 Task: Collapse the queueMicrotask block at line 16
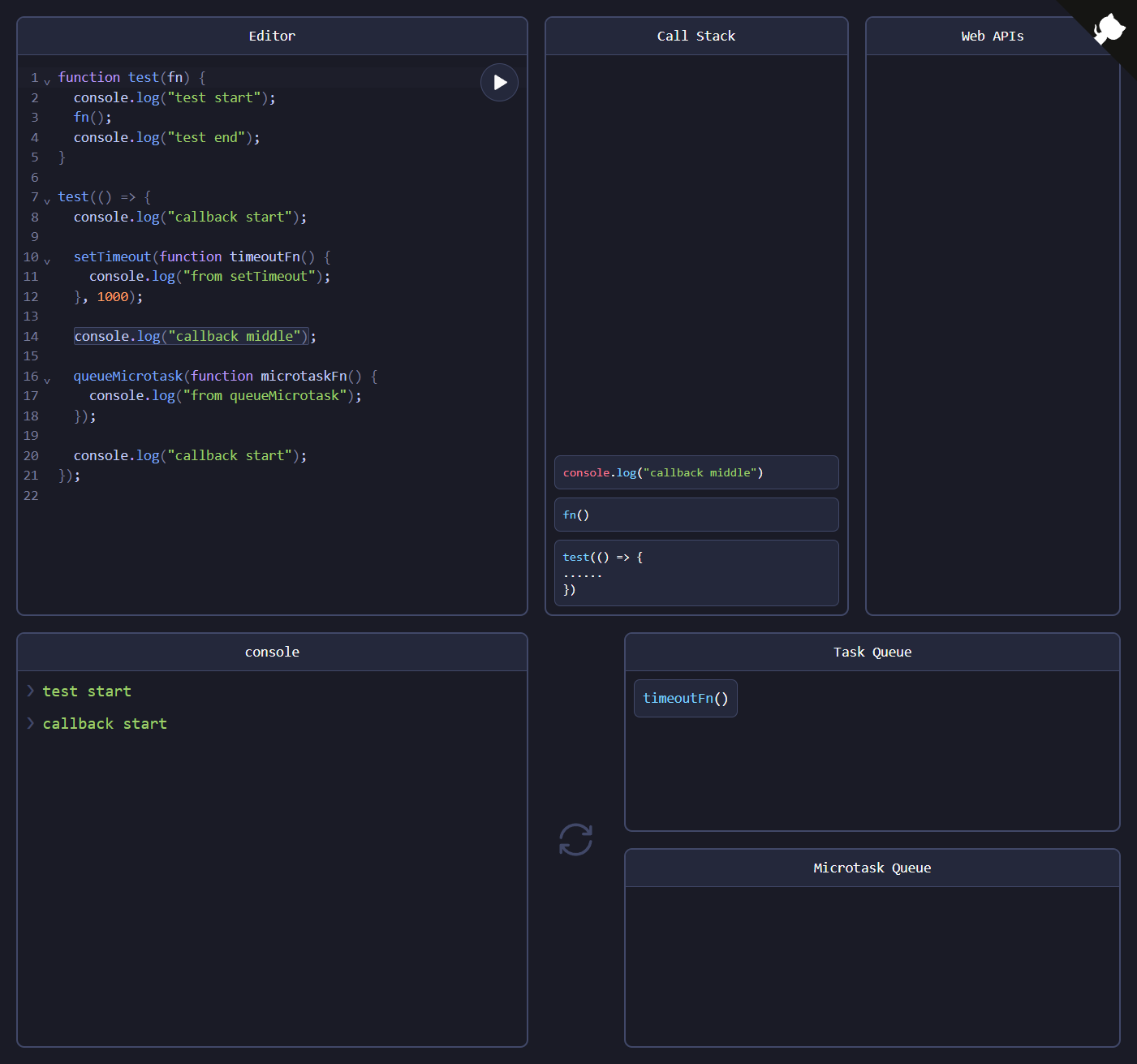click(46, 379)
